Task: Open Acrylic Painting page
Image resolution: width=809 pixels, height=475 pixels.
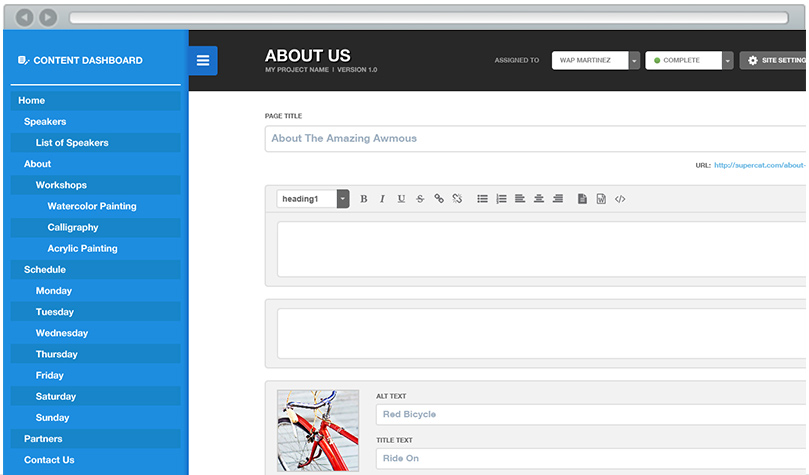Action: (95, 249)
